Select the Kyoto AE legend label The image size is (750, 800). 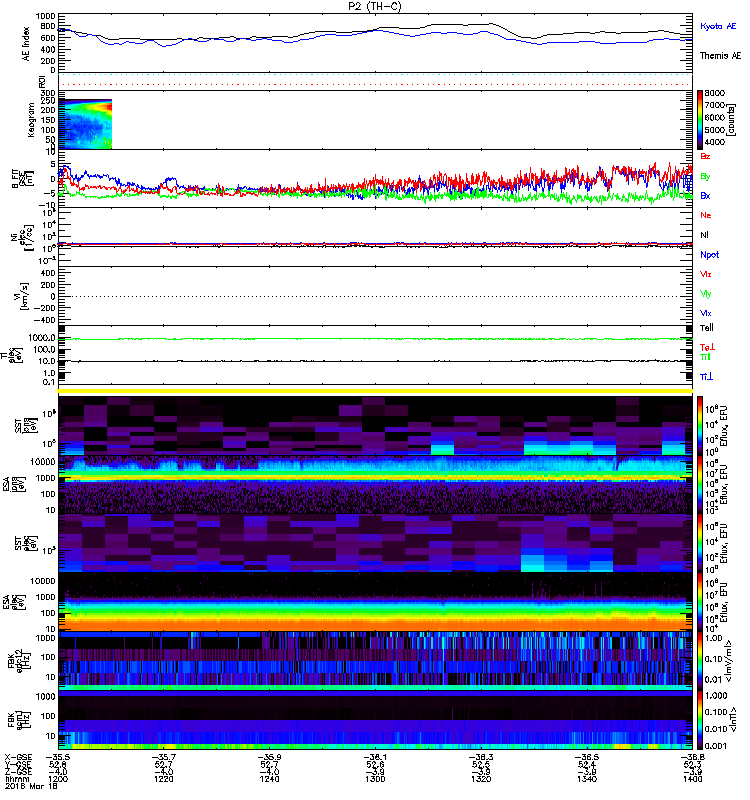(x=718, y=26)
